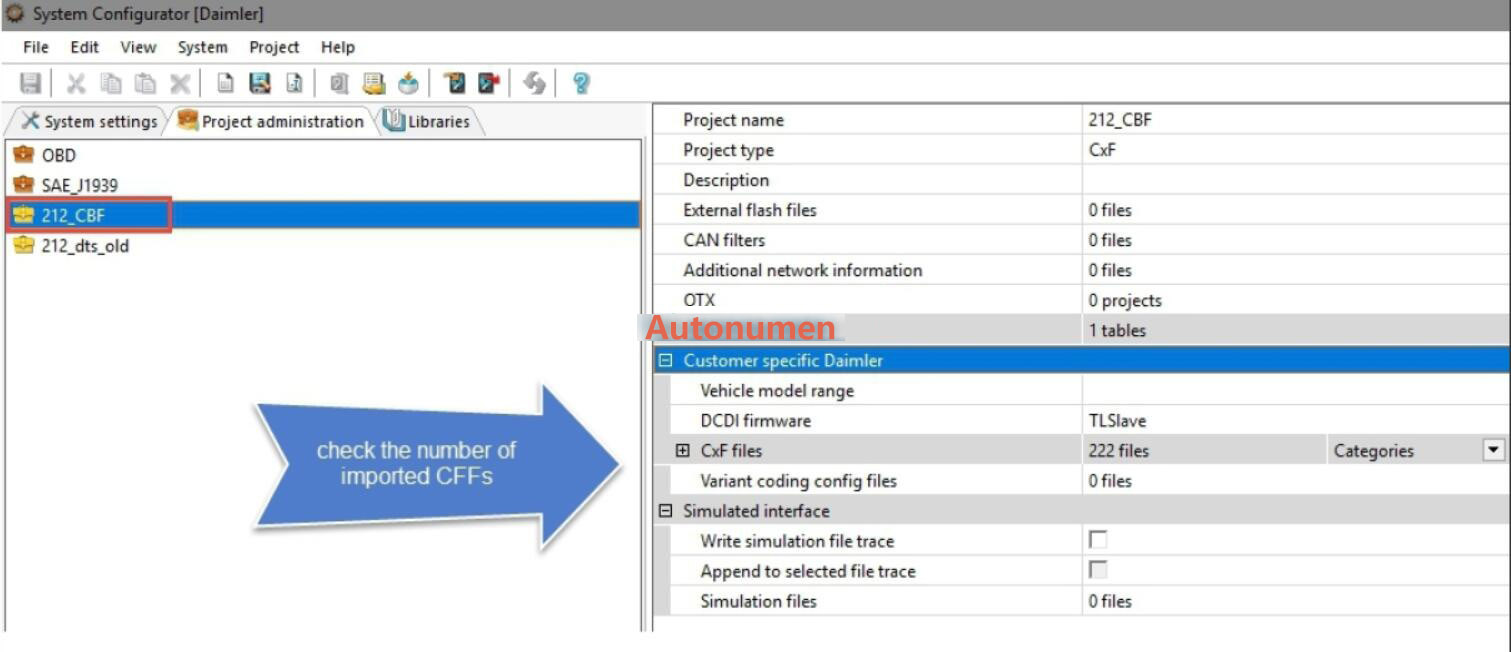Click the Project type value CxF
This screenshot has height=652, width=1511.
point(1101,150)
